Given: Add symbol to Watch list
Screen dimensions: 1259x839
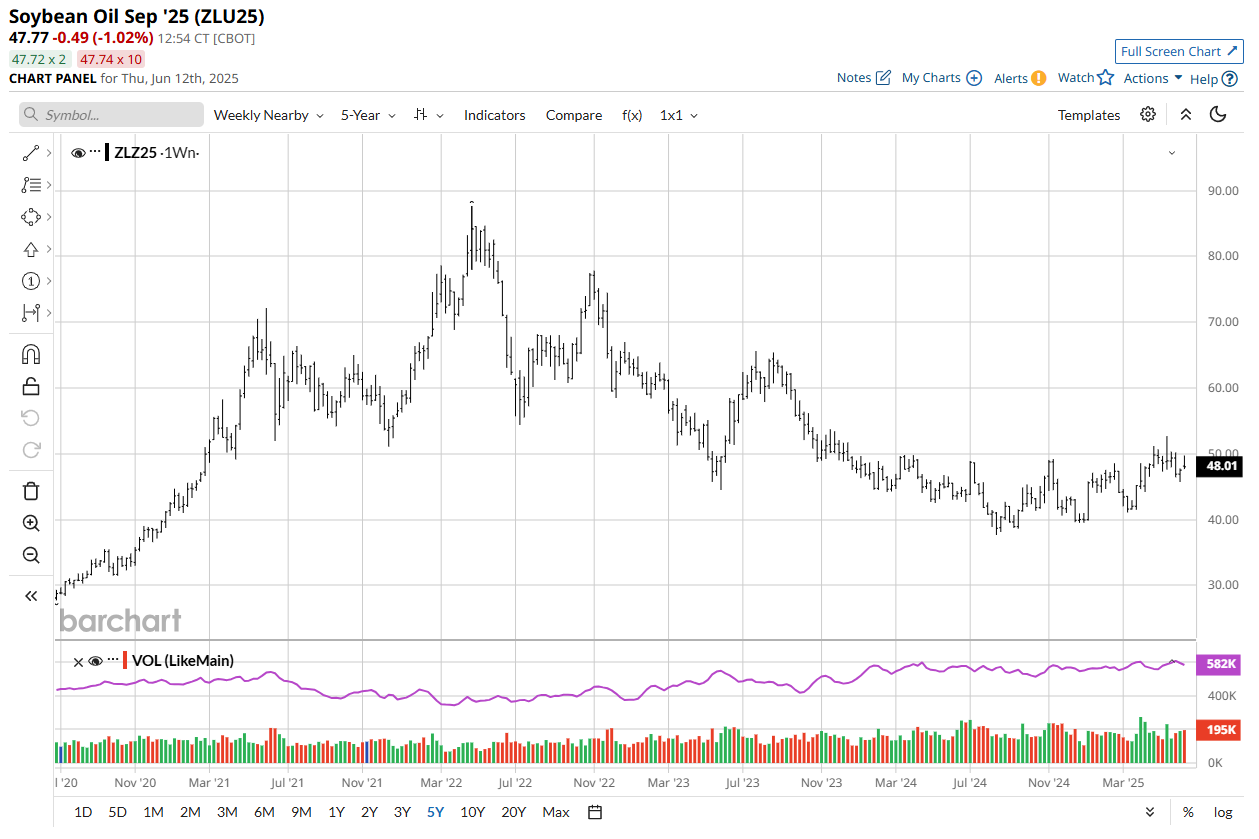Looking at the screenshot, I should coord(1086,78).
